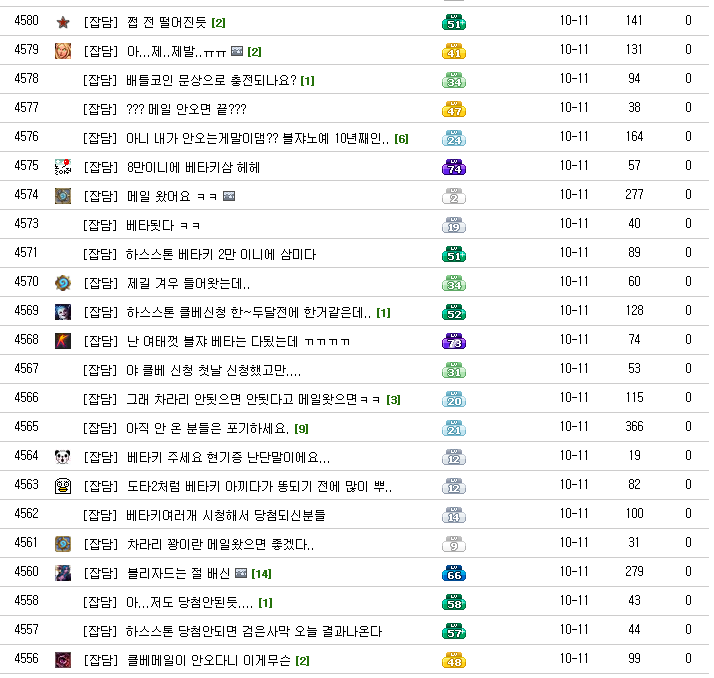Click the star avatar icon on post 4580
The width and height of the screenshot is (714, 678).
pyautogui.click(x=63, y=22)
